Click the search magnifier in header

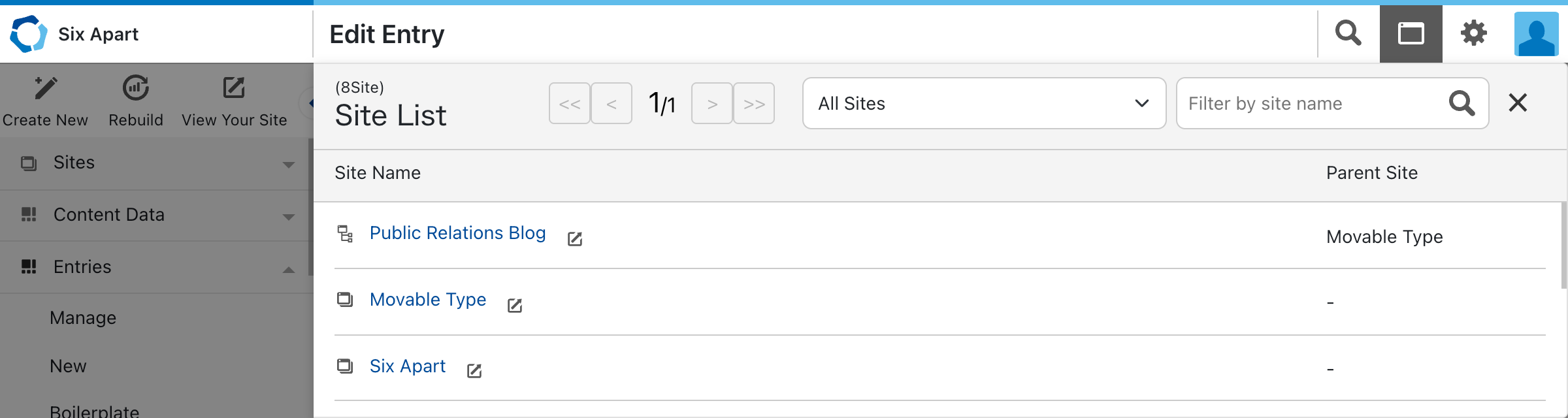pos(1348,33)
